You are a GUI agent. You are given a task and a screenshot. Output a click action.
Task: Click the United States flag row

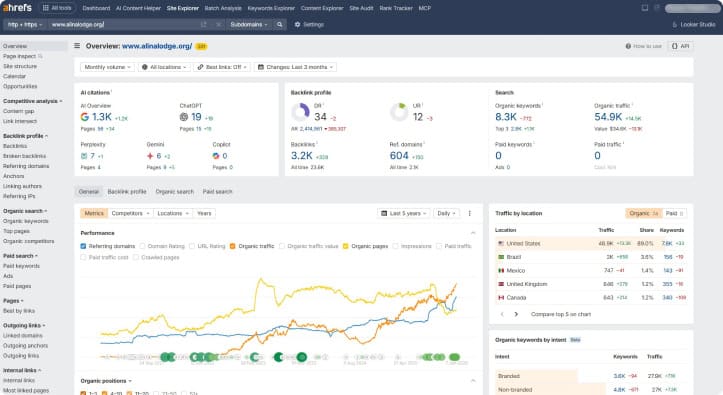(x=591, y=243)
